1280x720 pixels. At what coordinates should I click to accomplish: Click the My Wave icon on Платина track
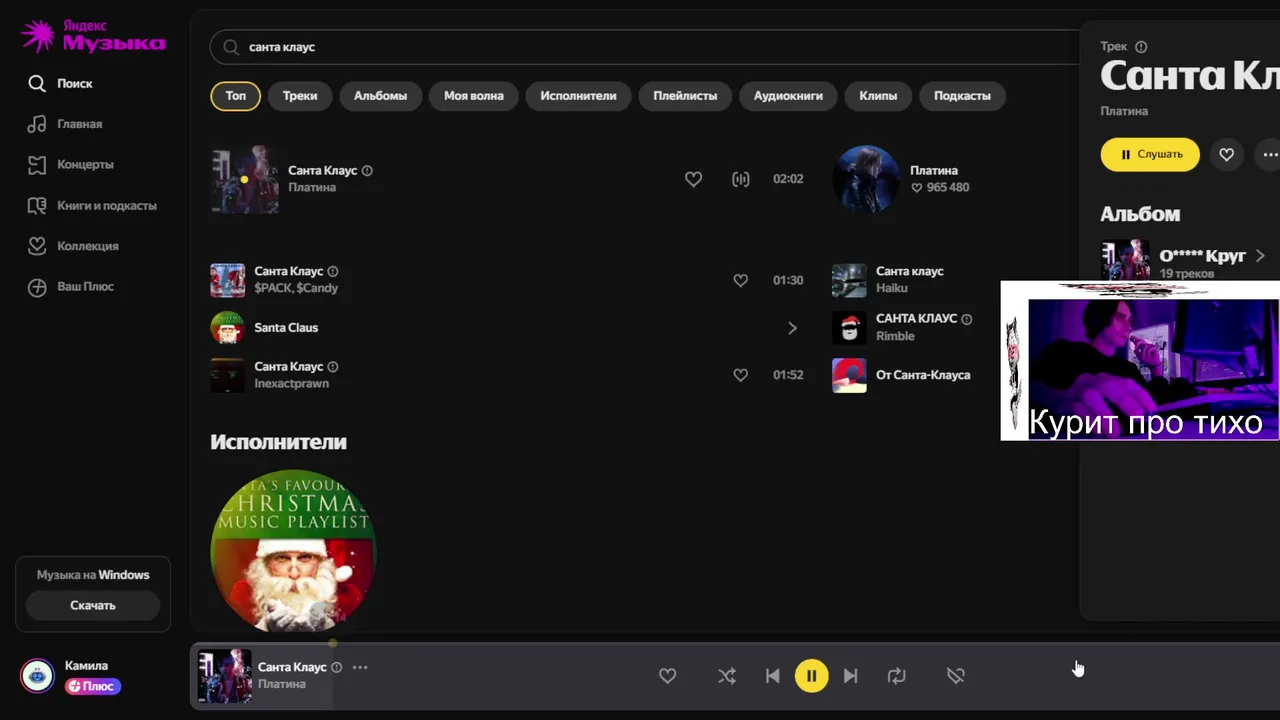tap(741, 179)
